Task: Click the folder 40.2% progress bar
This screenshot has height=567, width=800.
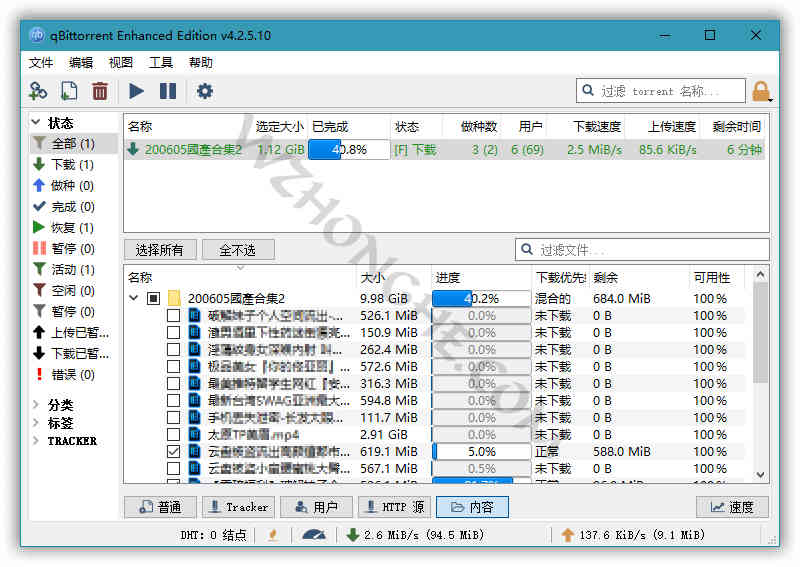Action: pos(481,298)
